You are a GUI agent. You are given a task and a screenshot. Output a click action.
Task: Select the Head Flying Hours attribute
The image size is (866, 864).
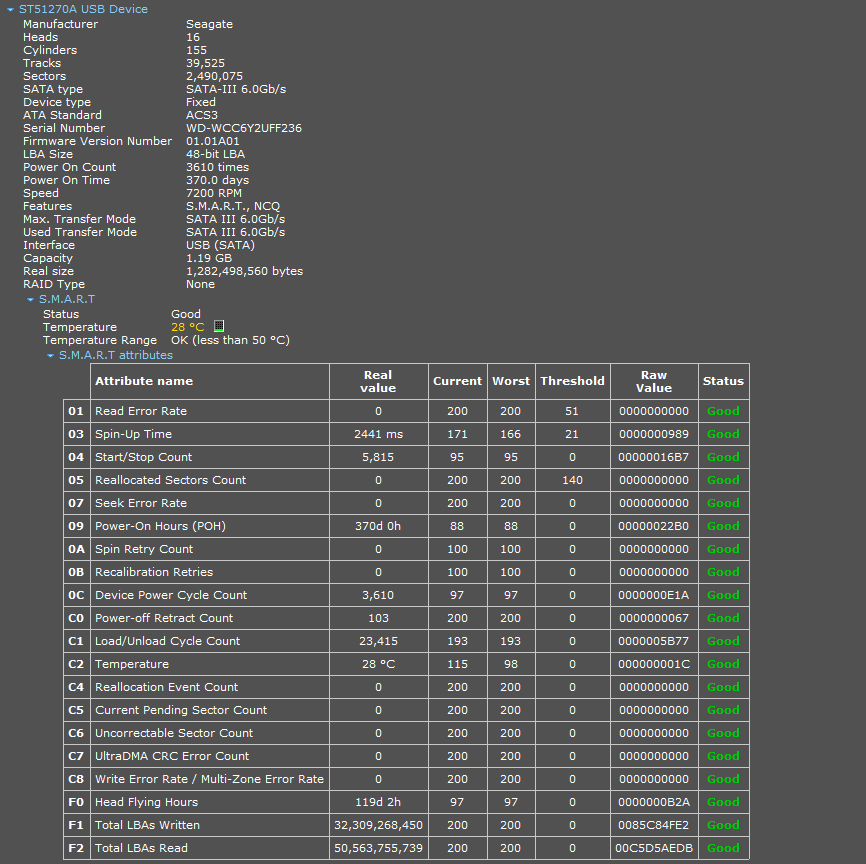coord(146,802)
